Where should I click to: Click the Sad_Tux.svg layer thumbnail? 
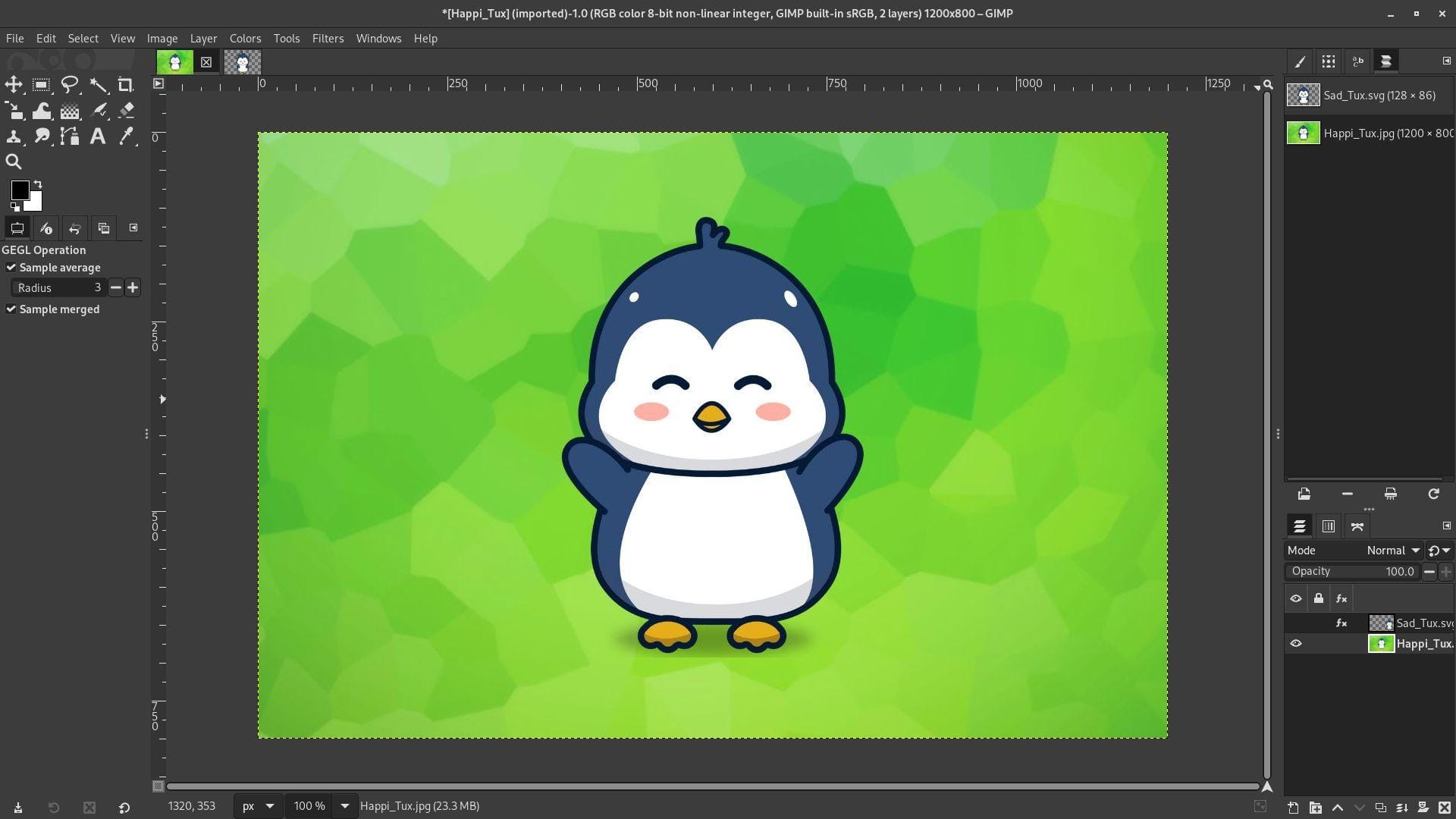[x=1380, y=623]
